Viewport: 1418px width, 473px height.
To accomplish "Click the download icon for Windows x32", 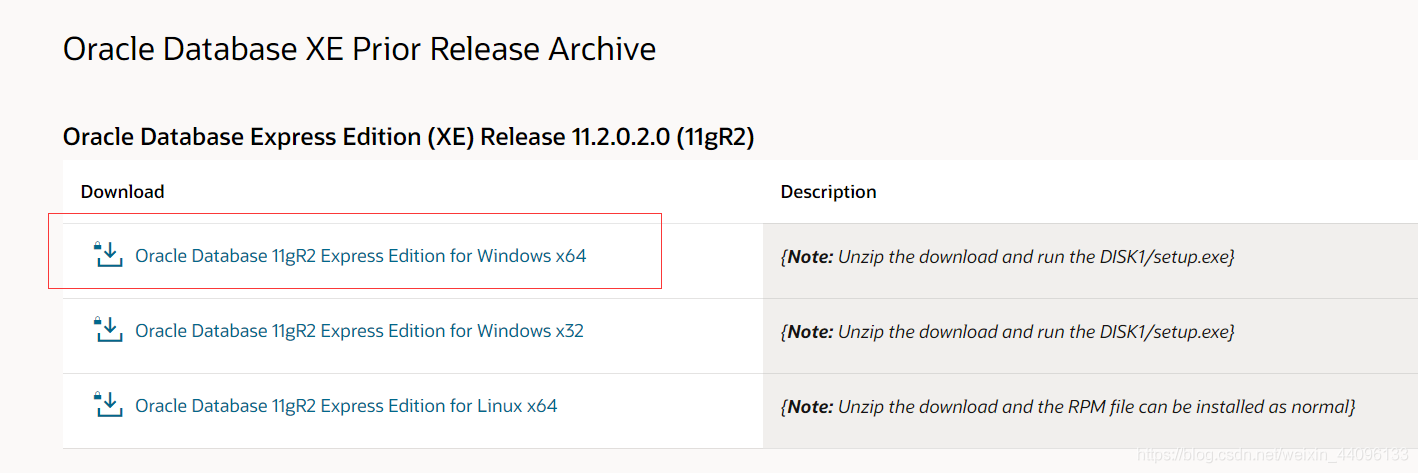I will 107,330.
